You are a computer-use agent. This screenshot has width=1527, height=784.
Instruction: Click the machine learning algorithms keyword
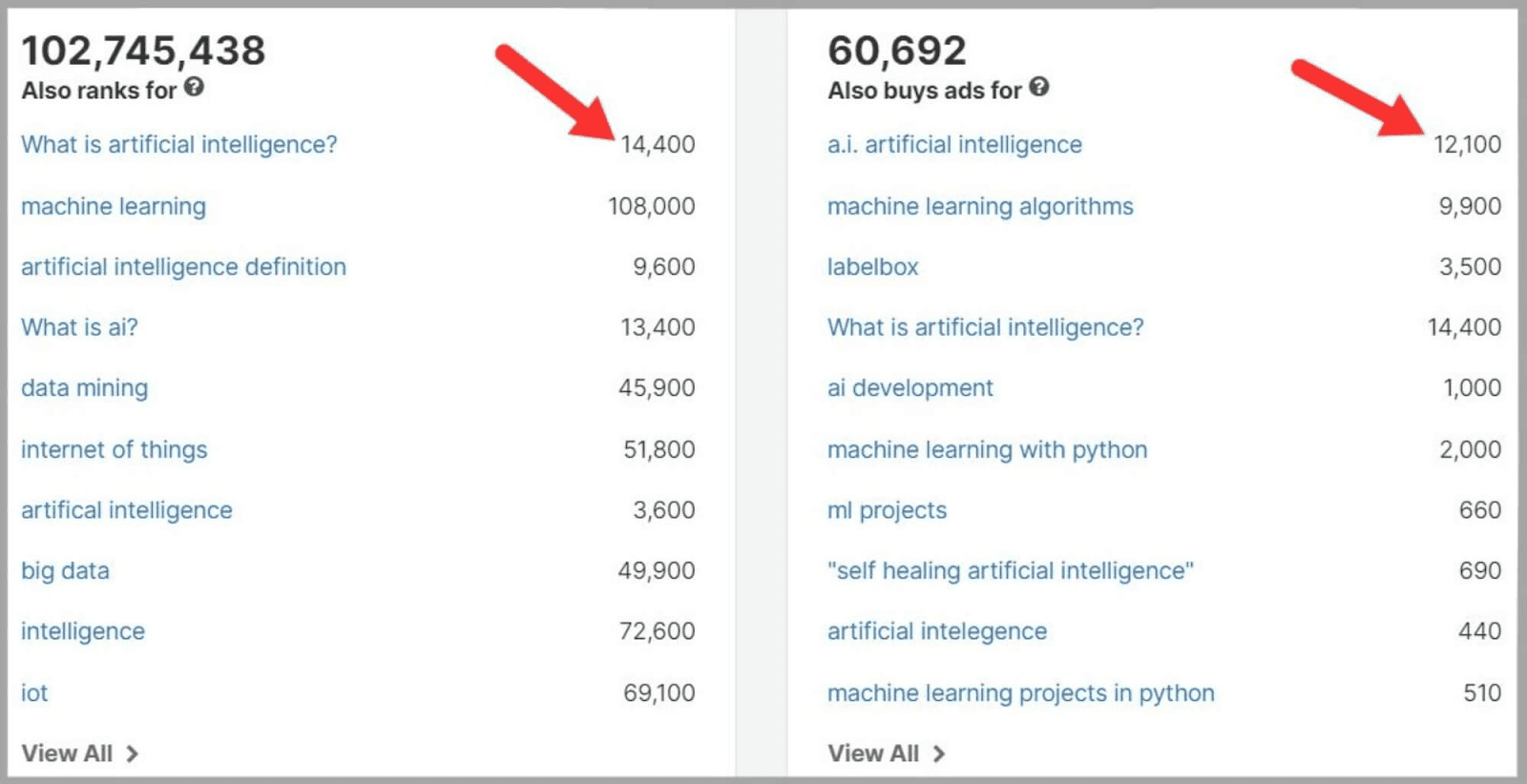[x=980, y=206]
